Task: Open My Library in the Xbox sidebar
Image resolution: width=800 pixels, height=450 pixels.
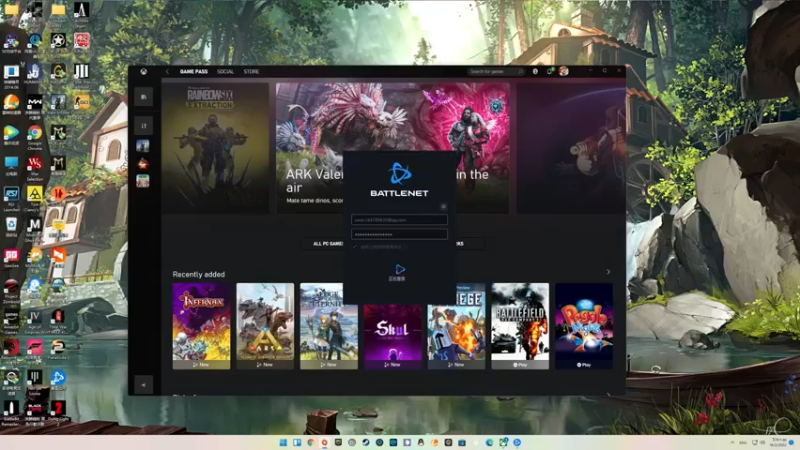Action: [143, 96]
